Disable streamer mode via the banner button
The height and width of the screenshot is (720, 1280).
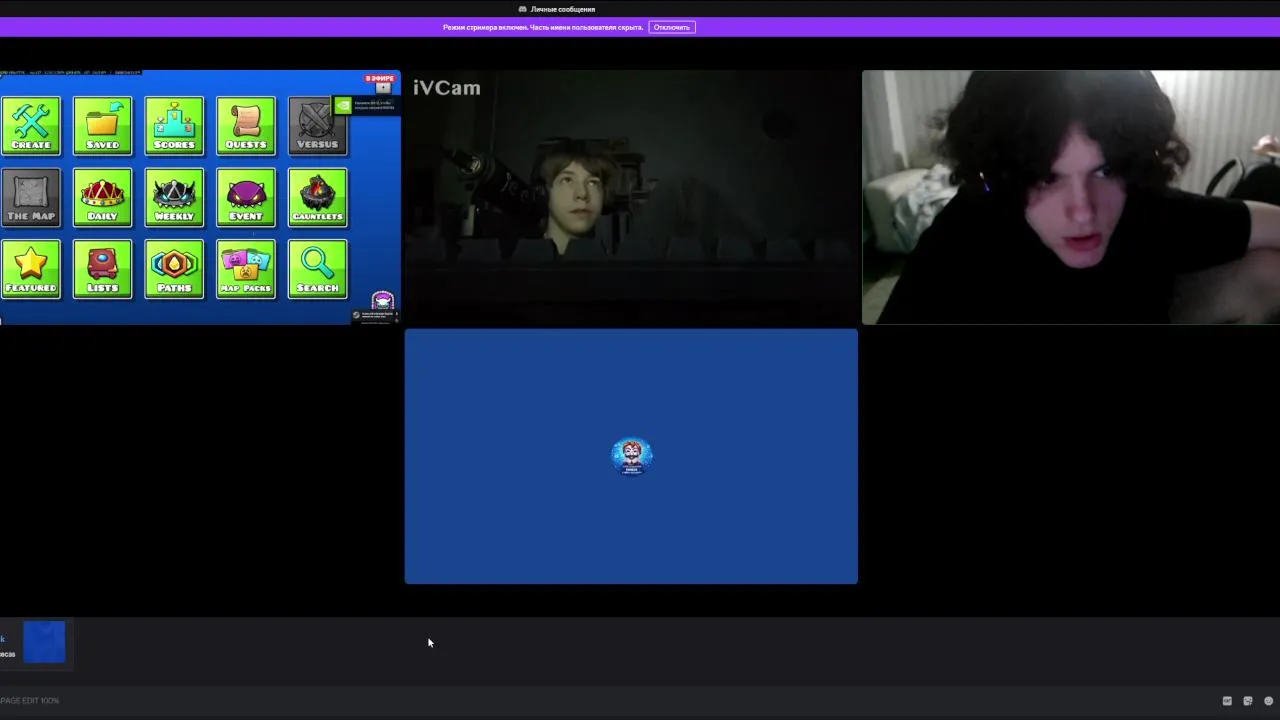click(672, 27)
